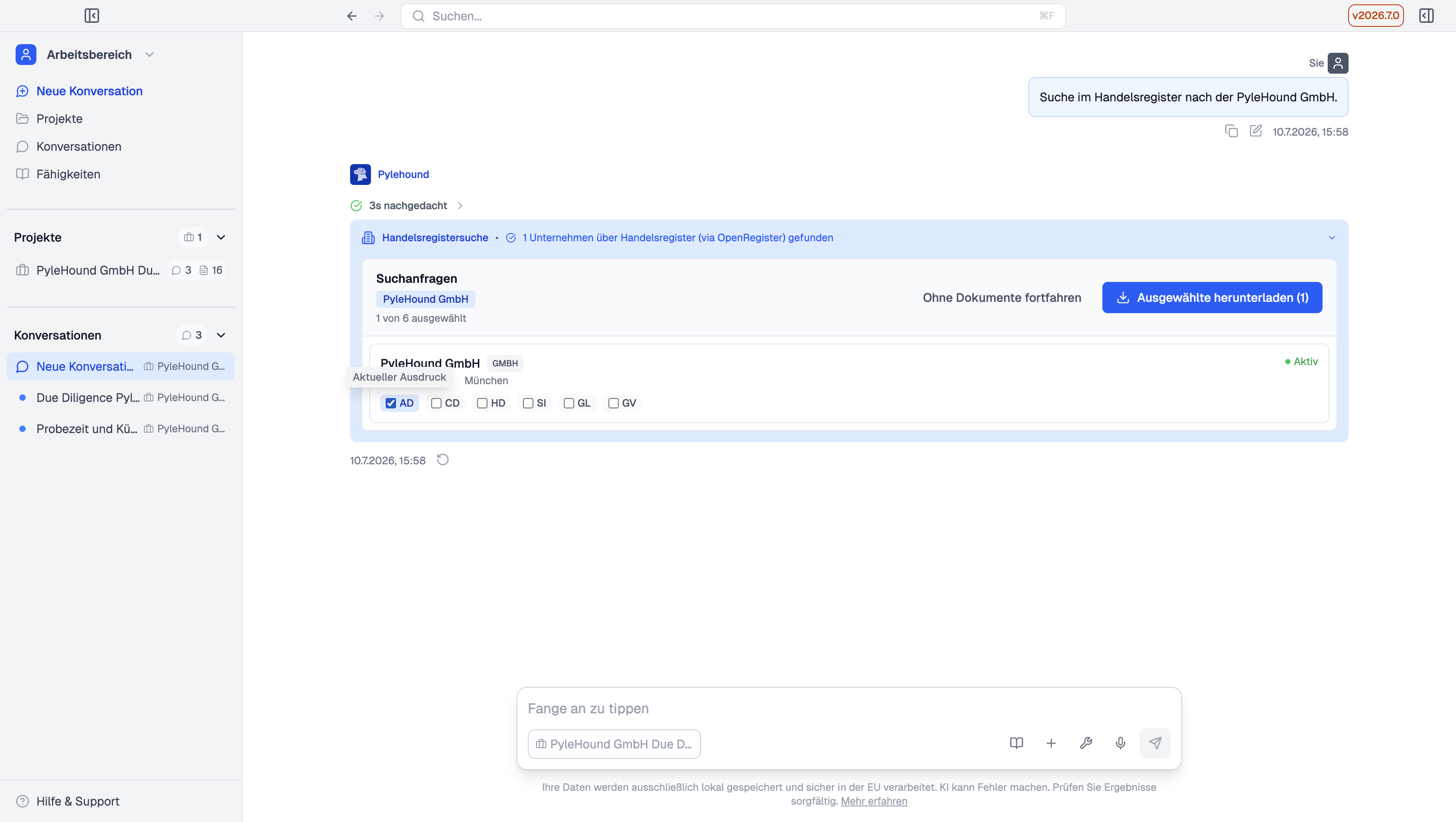
Task: Open skills book icon in composer
Action: tap(1016, 743)
